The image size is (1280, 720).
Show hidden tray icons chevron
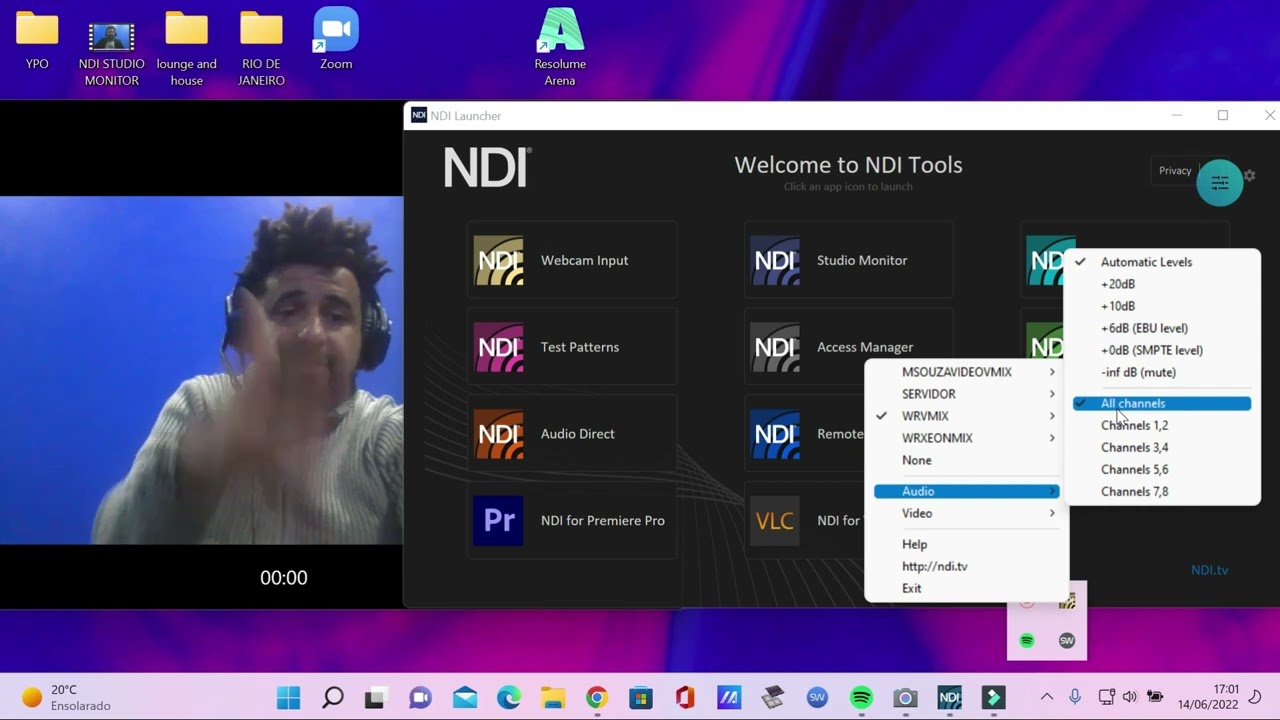1046,697
